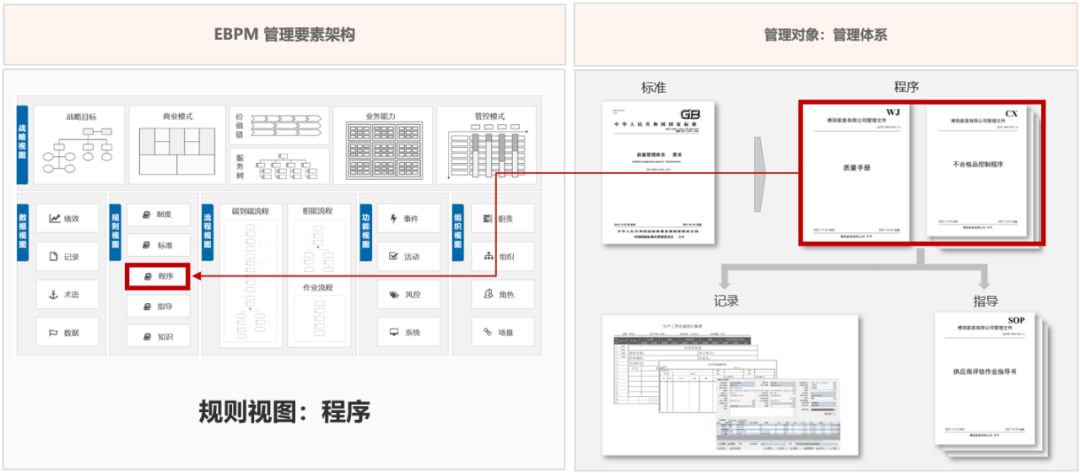Click the 数据 flag icon
Viewport: 1080px width, 473px height.
55,332
